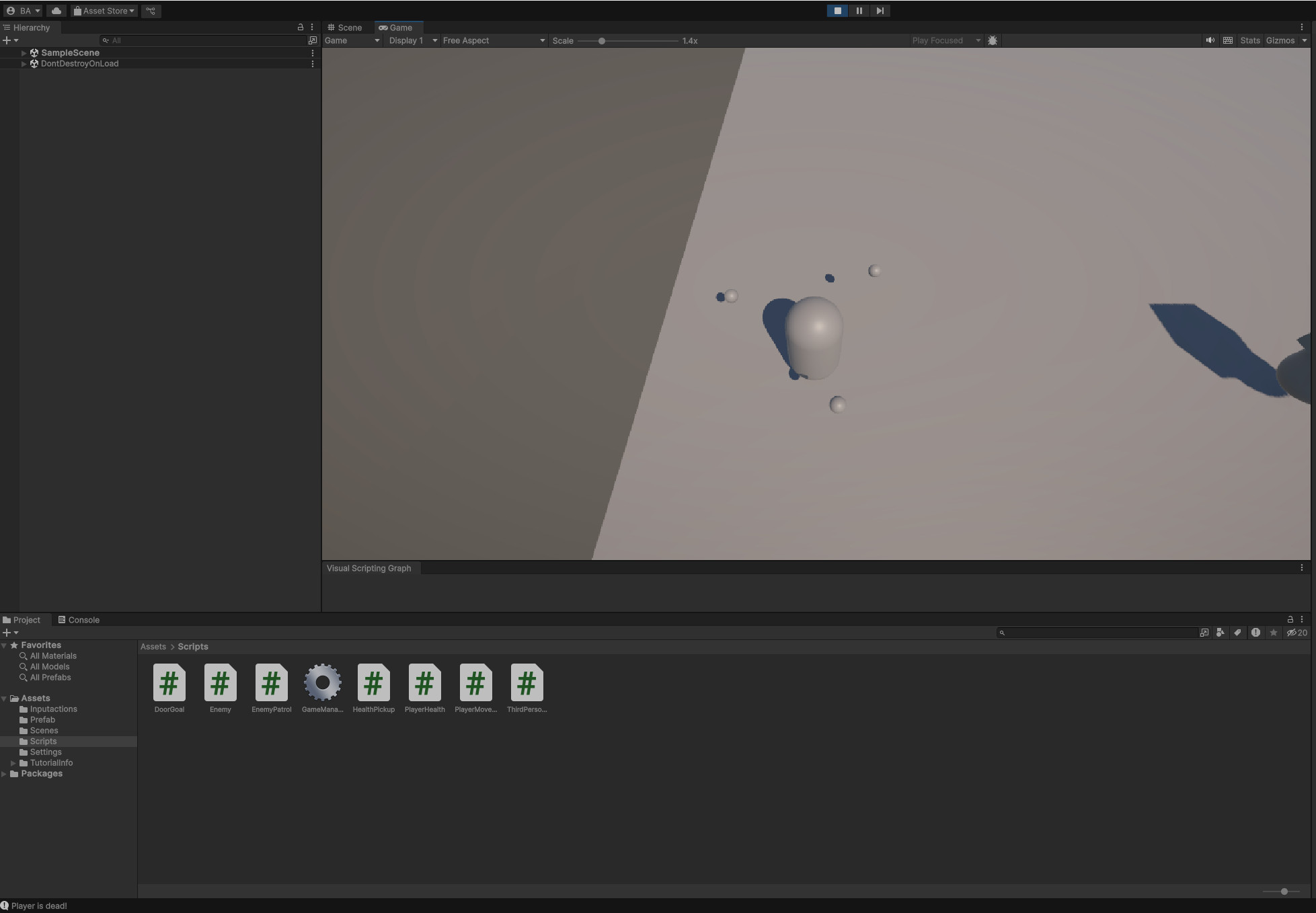Adjust the Game view Scale slider
The image size is (1316, 913).
[x=602, y=41]
